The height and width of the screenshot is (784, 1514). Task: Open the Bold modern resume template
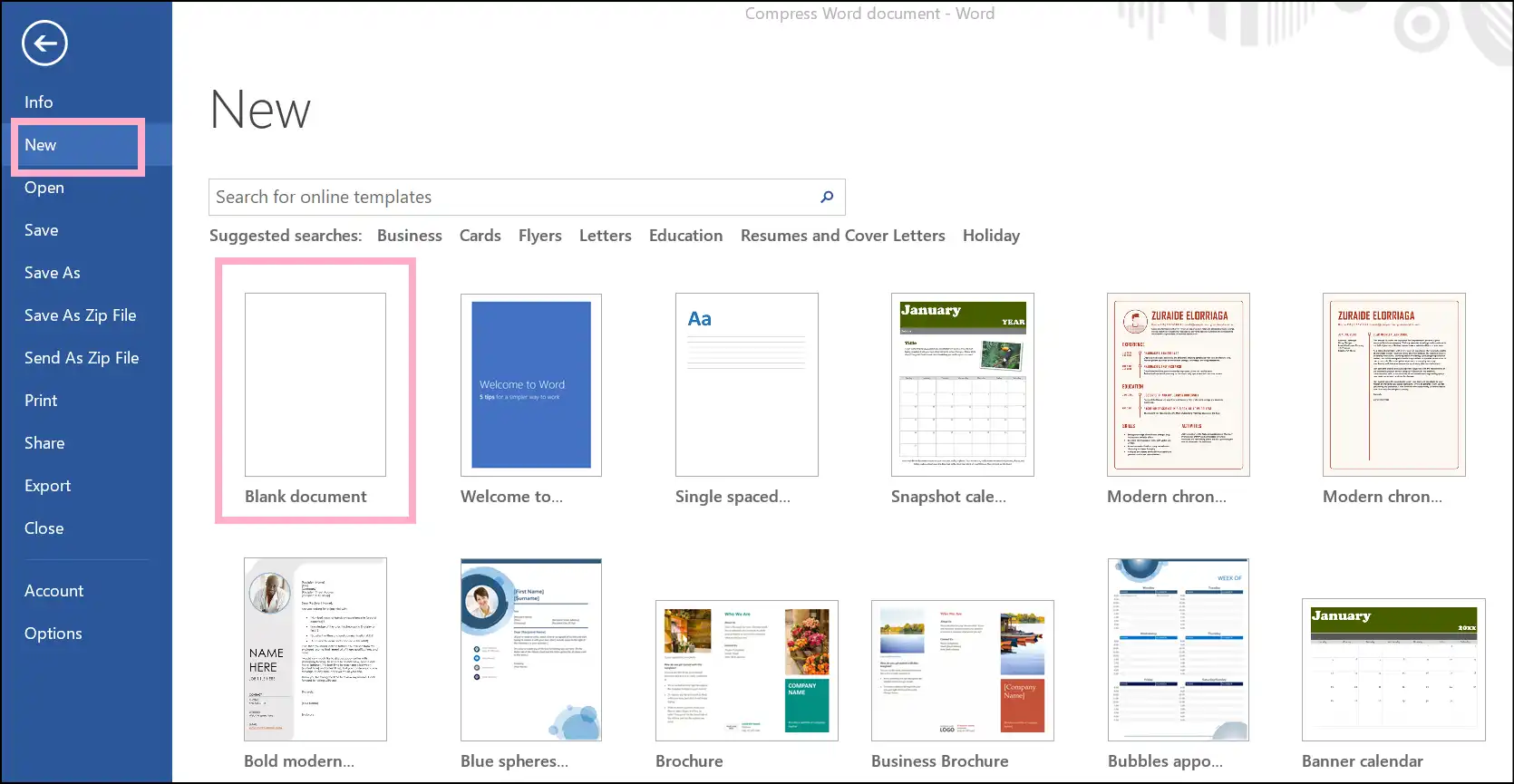315,649
